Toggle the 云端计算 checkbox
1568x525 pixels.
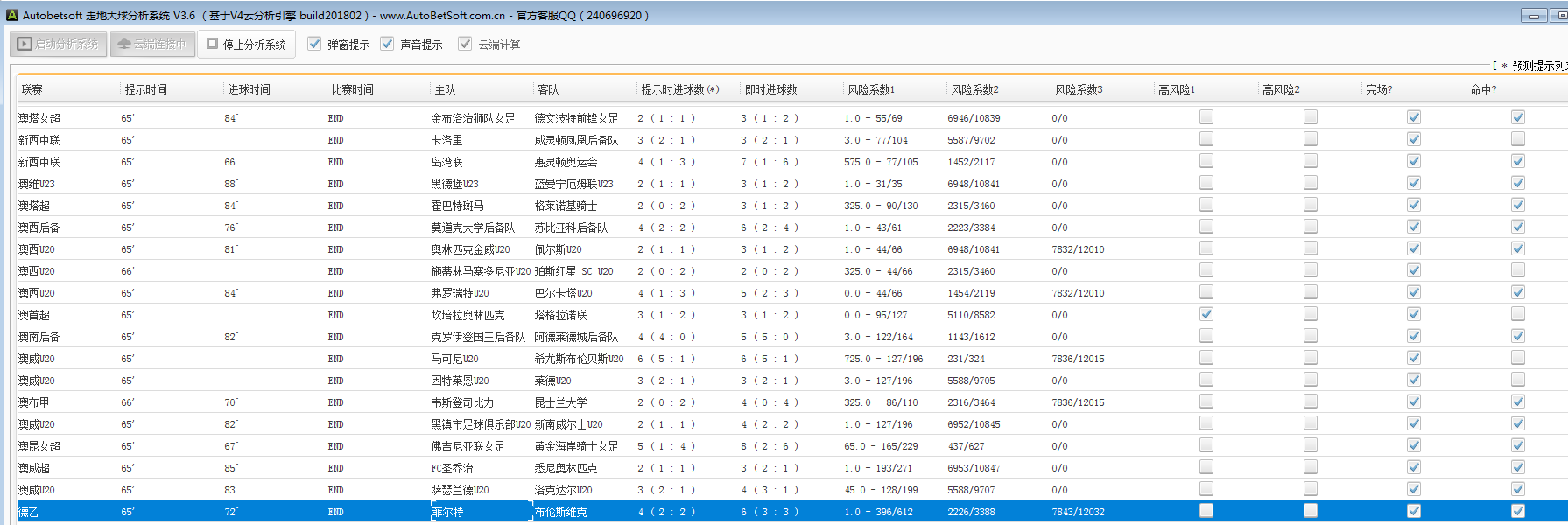[465, 44]
